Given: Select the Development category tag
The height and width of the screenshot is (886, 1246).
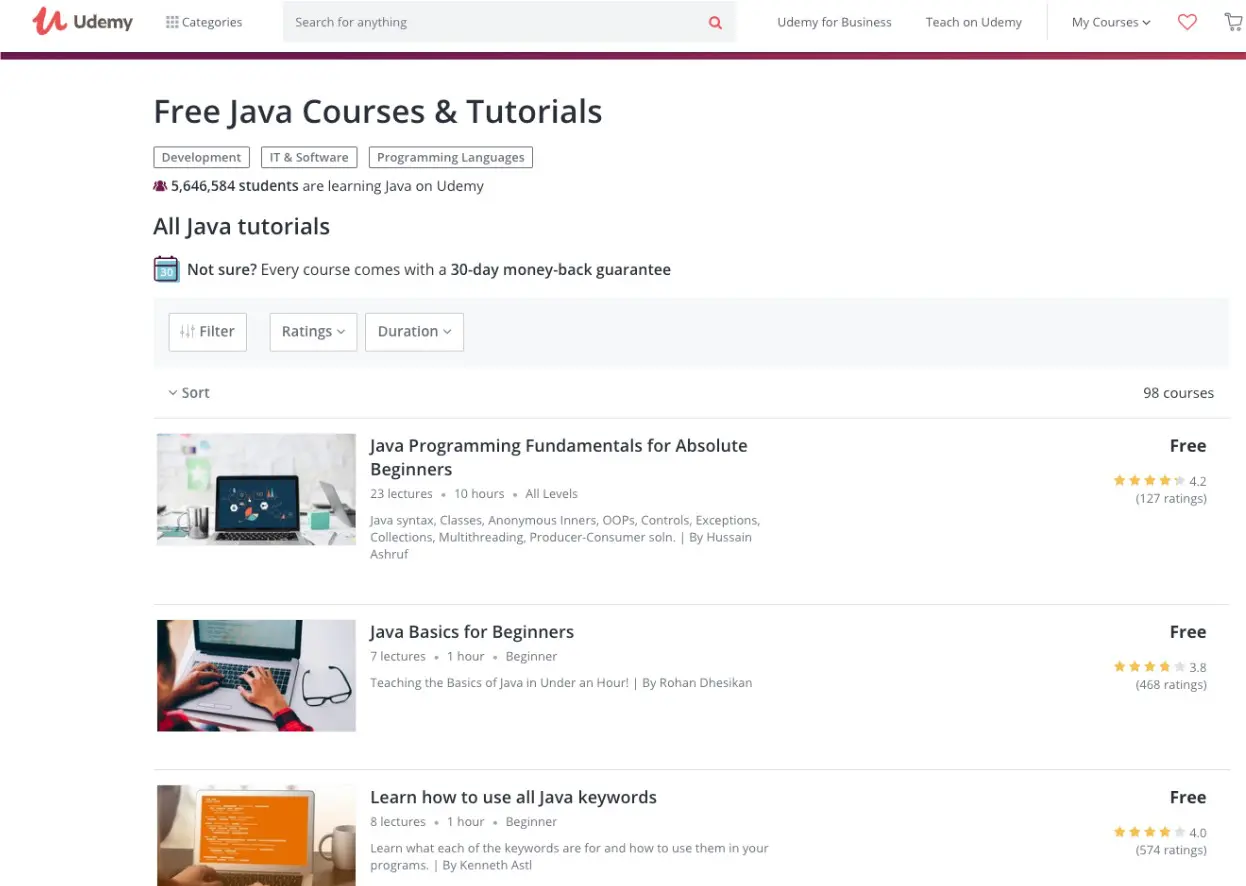Looking at the screenshot, I should tap(201, 157).
